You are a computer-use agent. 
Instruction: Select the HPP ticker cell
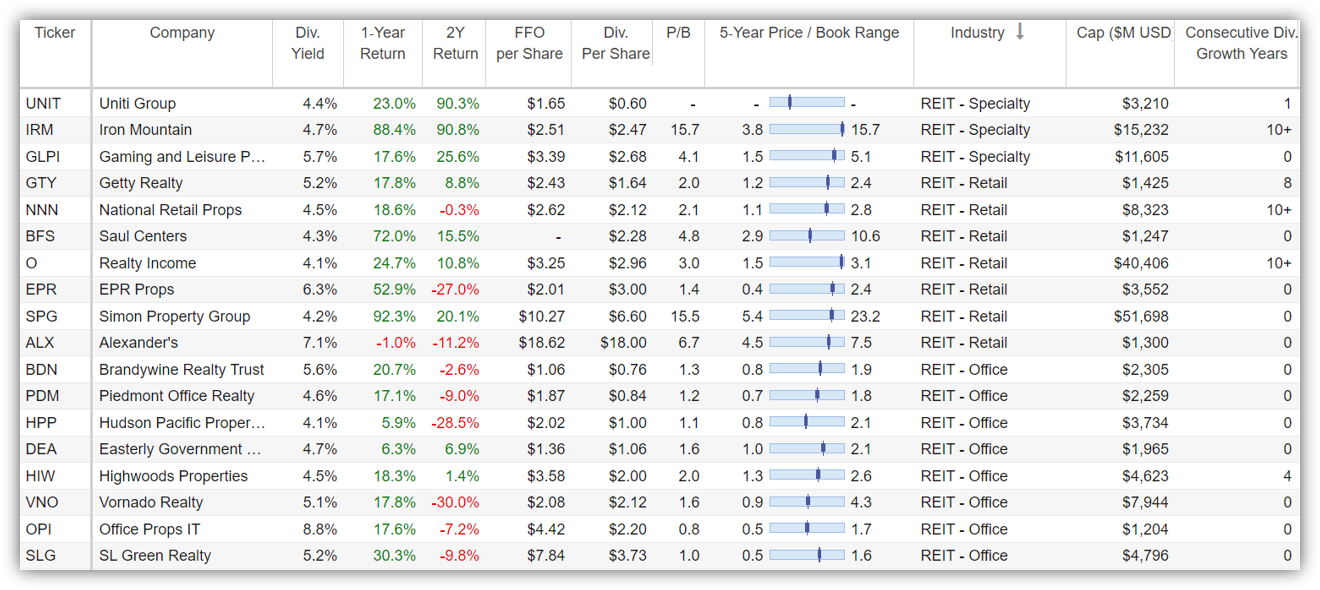click(41, 422)
